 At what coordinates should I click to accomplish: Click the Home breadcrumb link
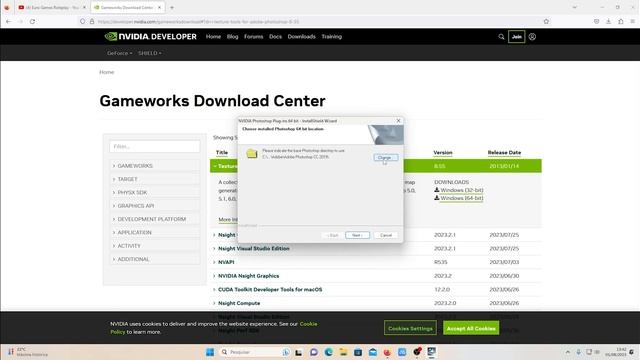tap(107, 72)
